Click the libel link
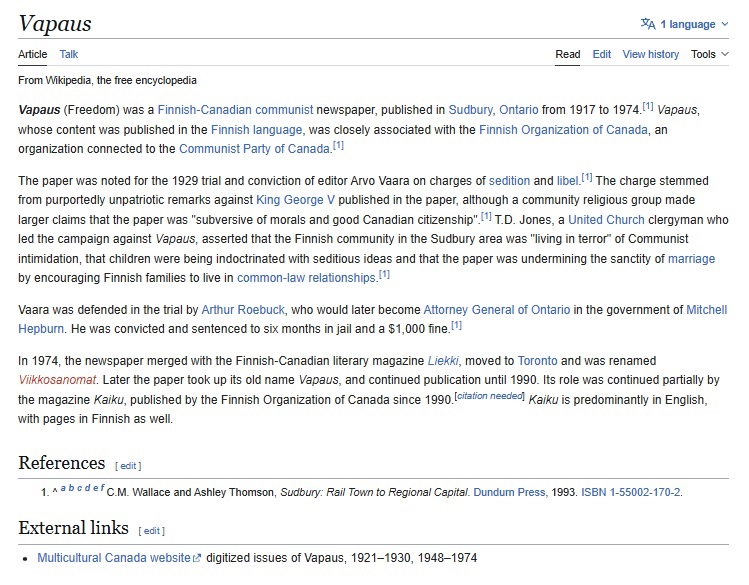 pos(567,181)
